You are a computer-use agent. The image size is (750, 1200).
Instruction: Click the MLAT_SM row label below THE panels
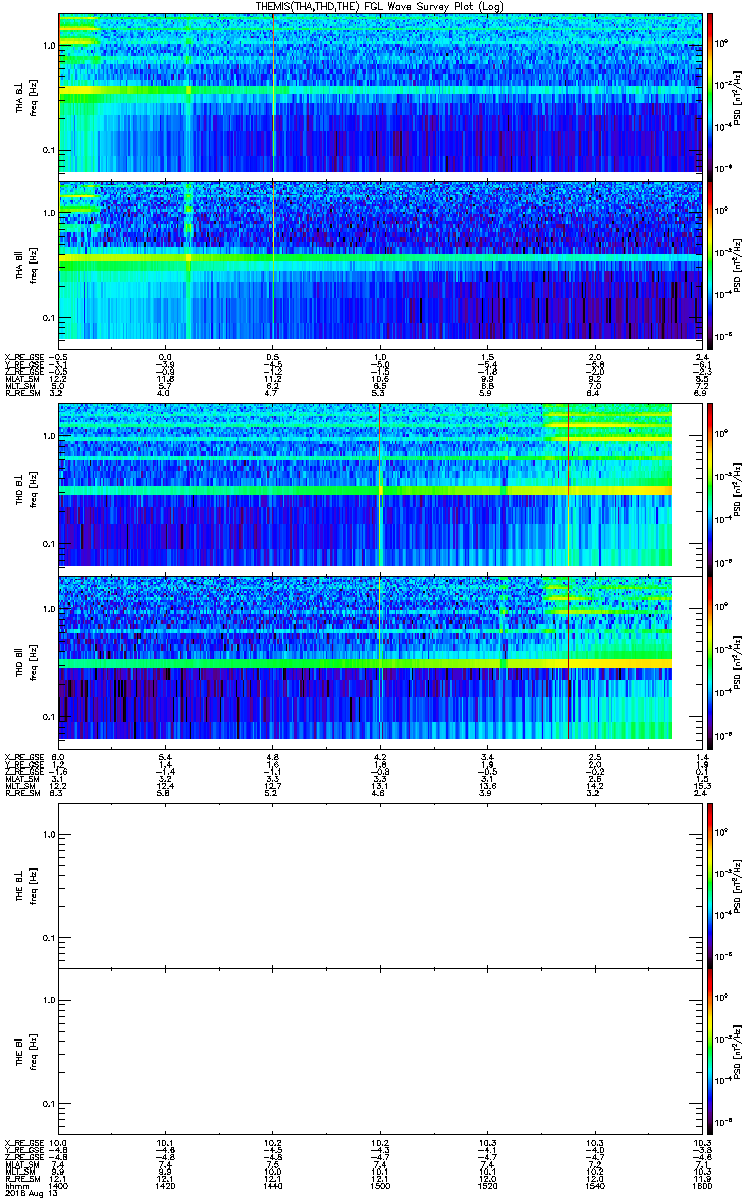pos(20,1165)
